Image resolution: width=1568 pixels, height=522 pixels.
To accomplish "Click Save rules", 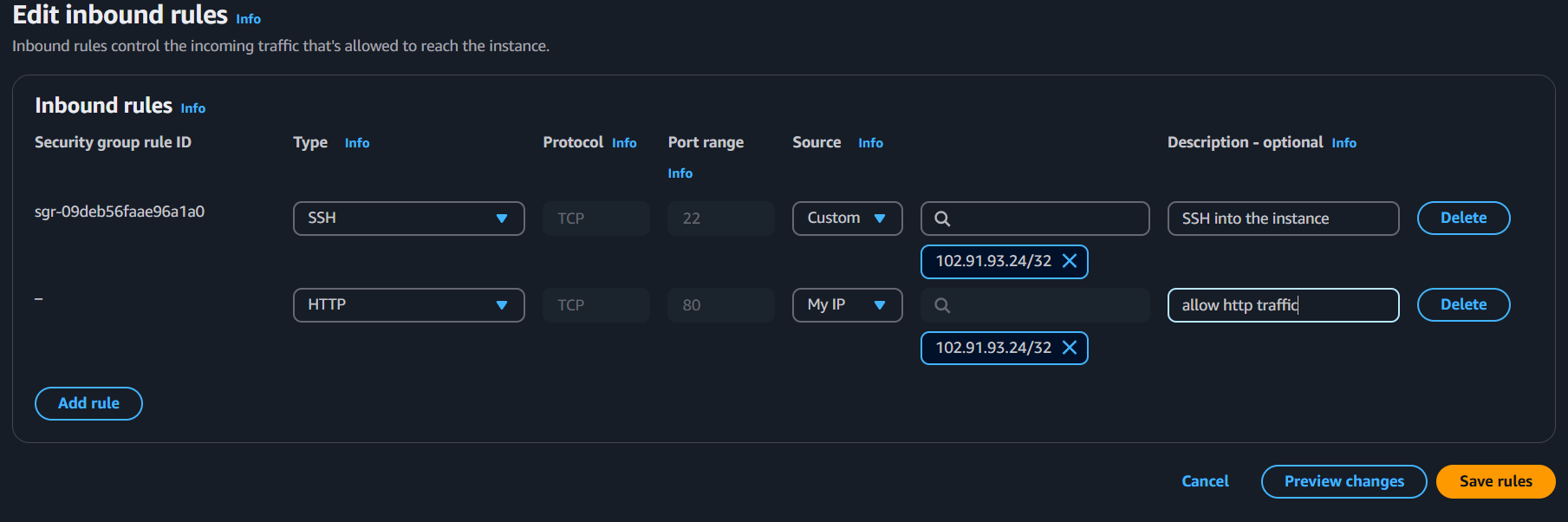I will [x=1495, y=481].
